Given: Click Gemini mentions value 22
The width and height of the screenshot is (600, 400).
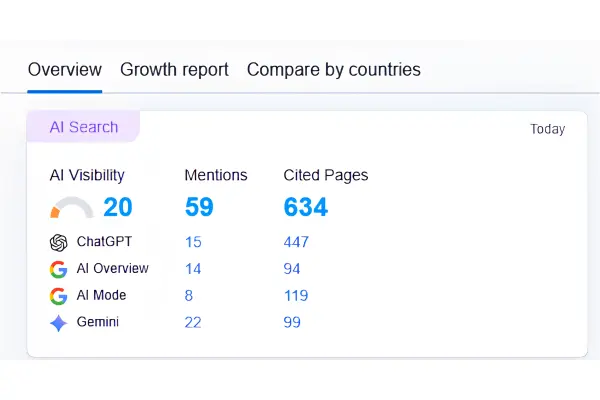Looking at the screenshot, I should tap(194, 322).
